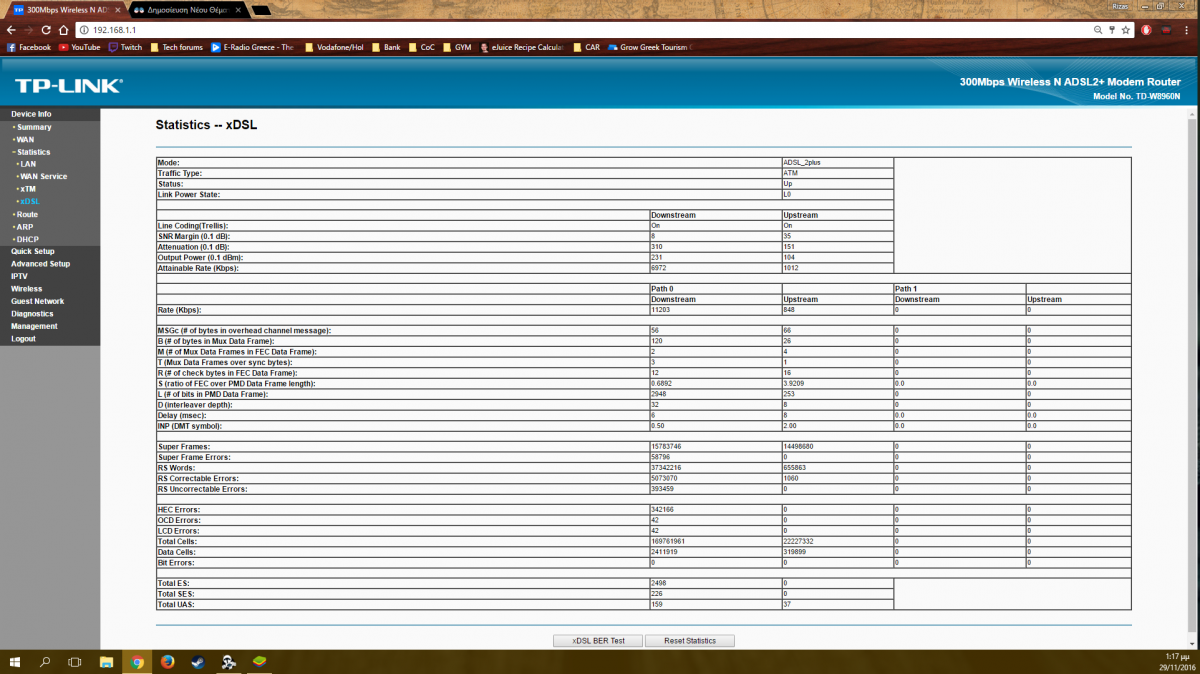Open DHCP page
Screen dimensions: 1200x674
coord(28,239)
